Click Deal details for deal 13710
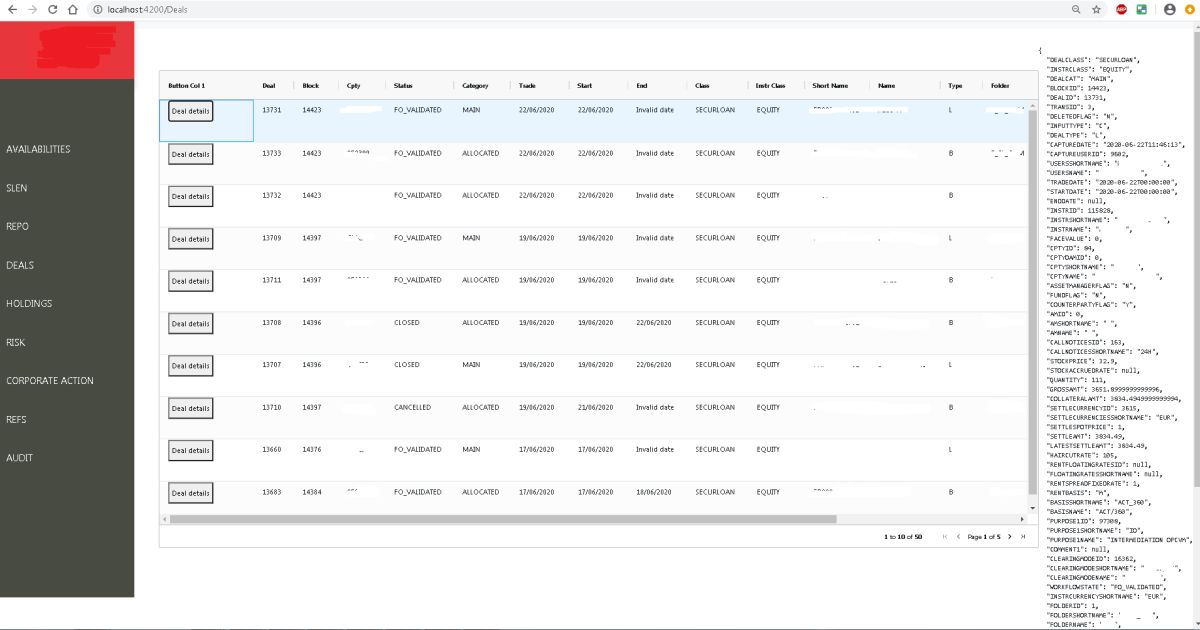Viewport: 1200px width, 630px height. (190, 409)
